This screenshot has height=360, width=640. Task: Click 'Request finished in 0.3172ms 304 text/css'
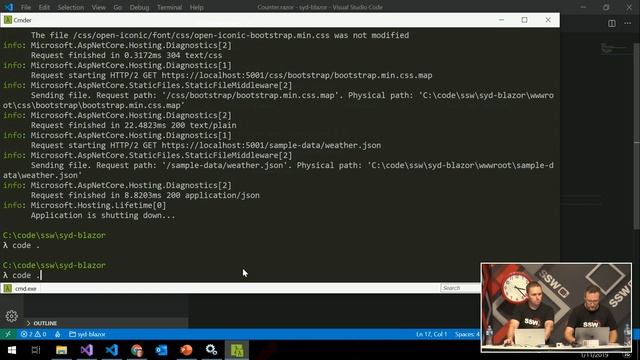[127, 55]
